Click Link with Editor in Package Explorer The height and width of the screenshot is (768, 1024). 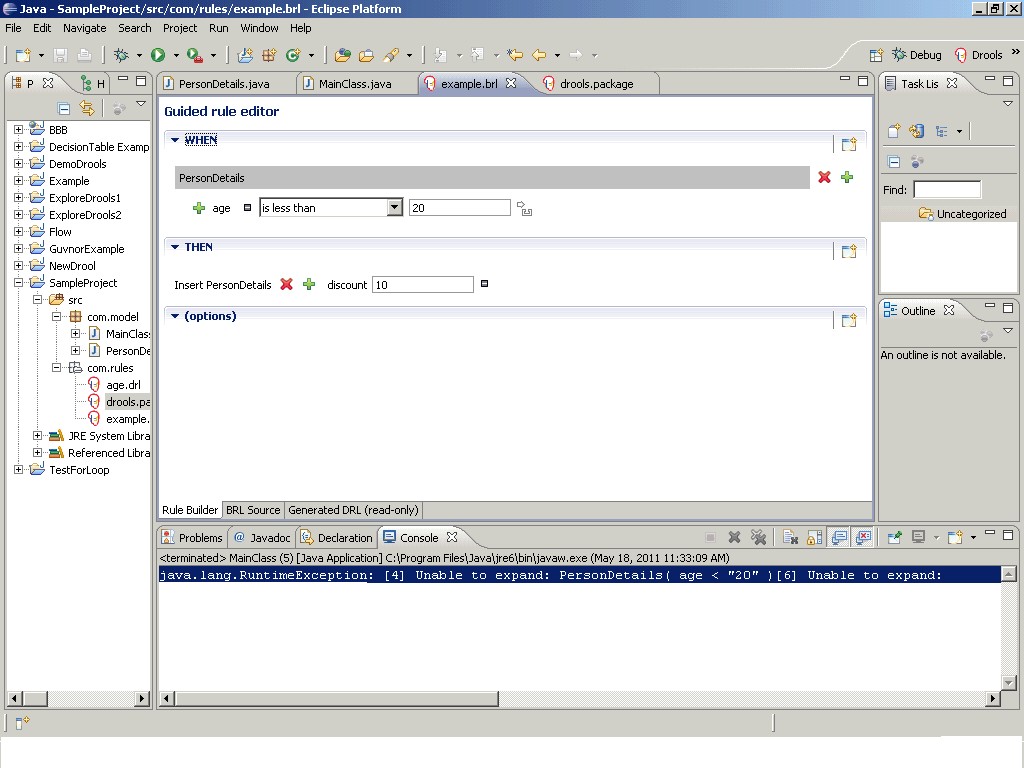click(87, 108)
